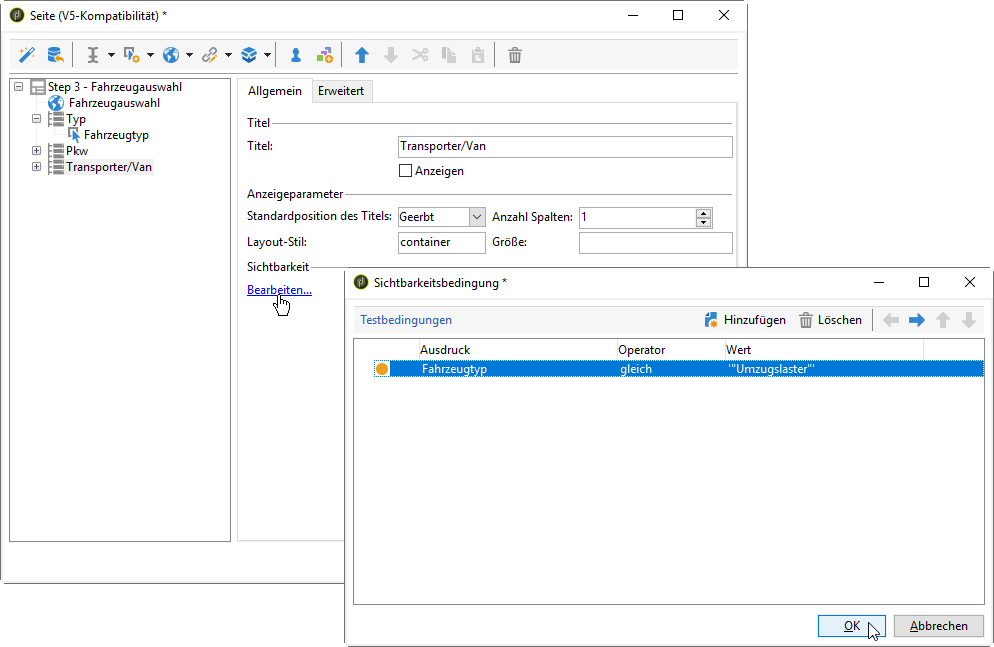Click the Ausdruck column header
Image resolution: width=994 pixels, height=647 pixels.
click(x=517, y=350)
